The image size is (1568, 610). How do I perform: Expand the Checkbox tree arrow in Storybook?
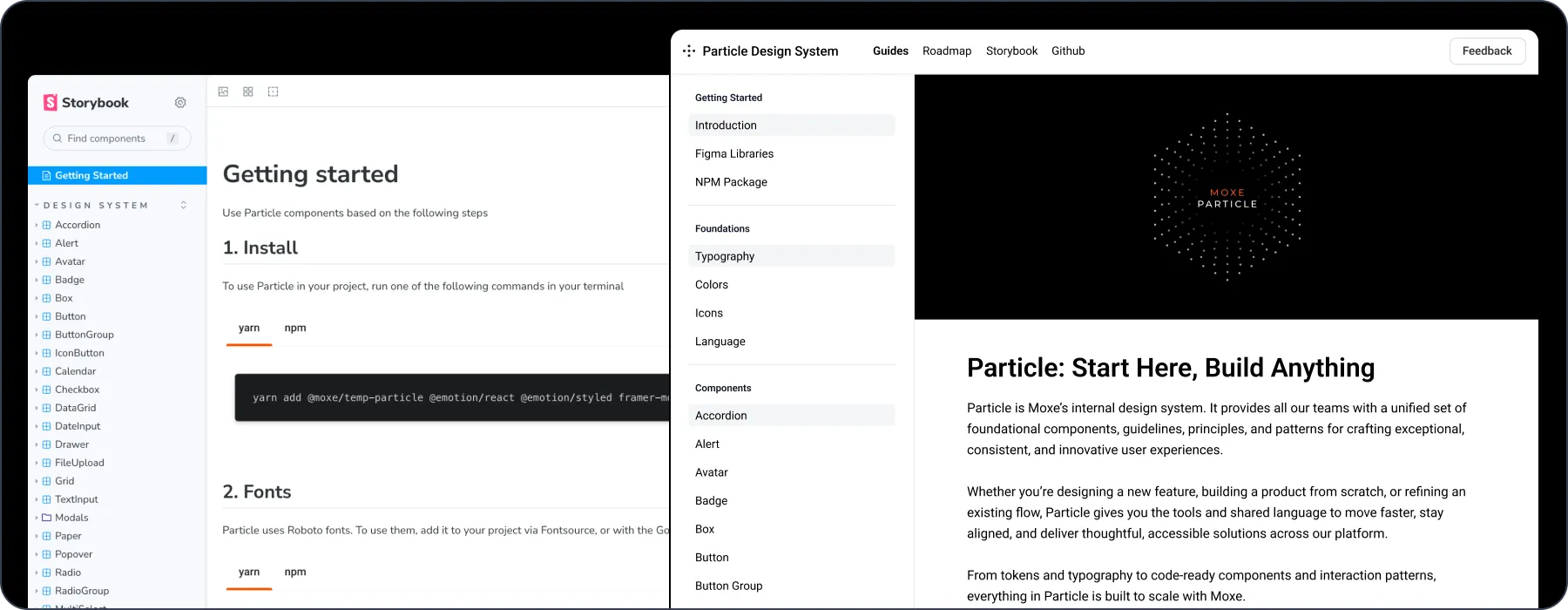pos(37,390)
